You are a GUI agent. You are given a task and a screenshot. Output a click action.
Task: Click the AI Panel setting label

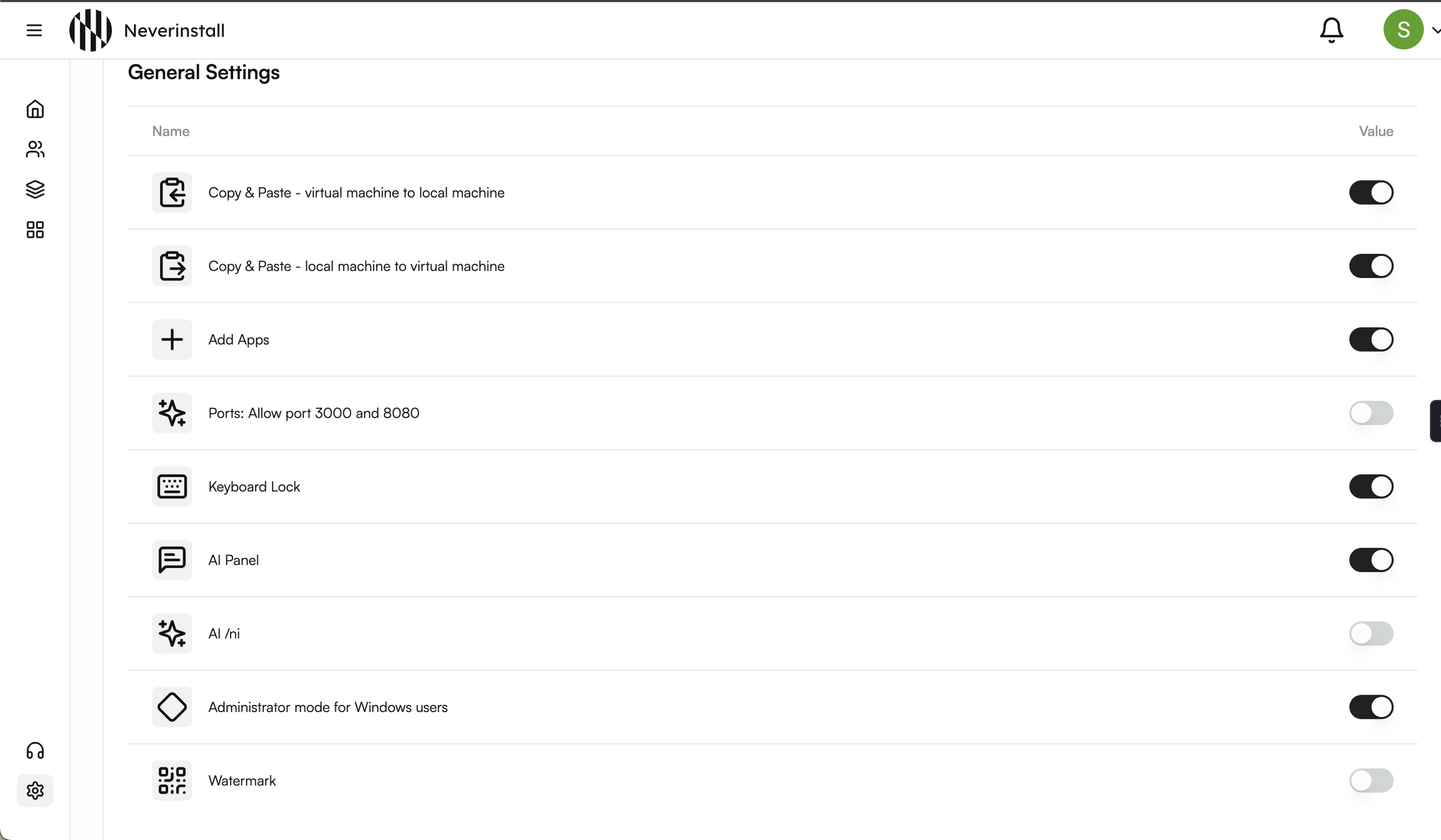tap(234, 560)
